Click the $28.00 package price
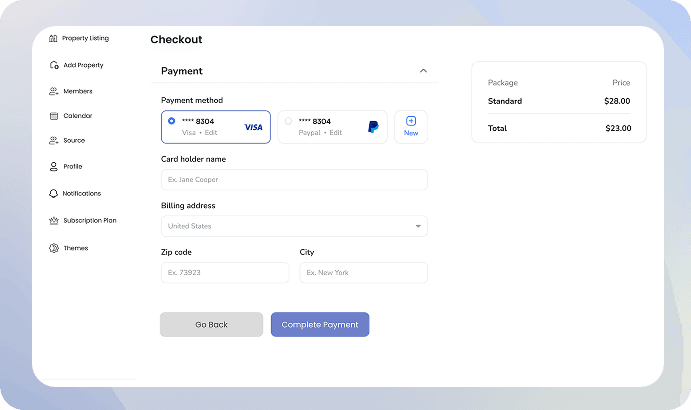Screen dimensions: 691x410 tap(617, 101)
